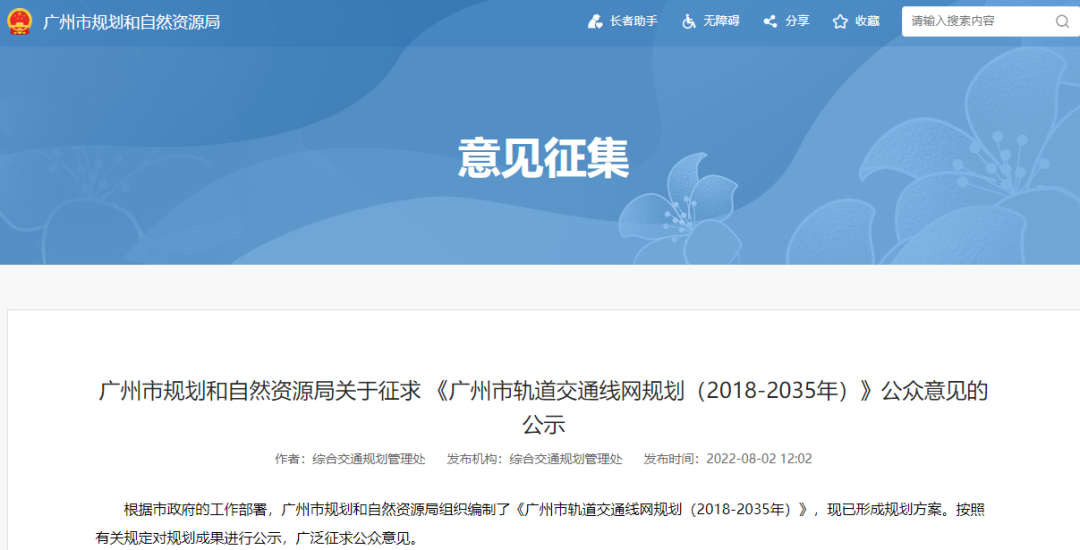Click the national emblem logo
The width and height of the screenshot is (1080, 550).
(19, 21)
